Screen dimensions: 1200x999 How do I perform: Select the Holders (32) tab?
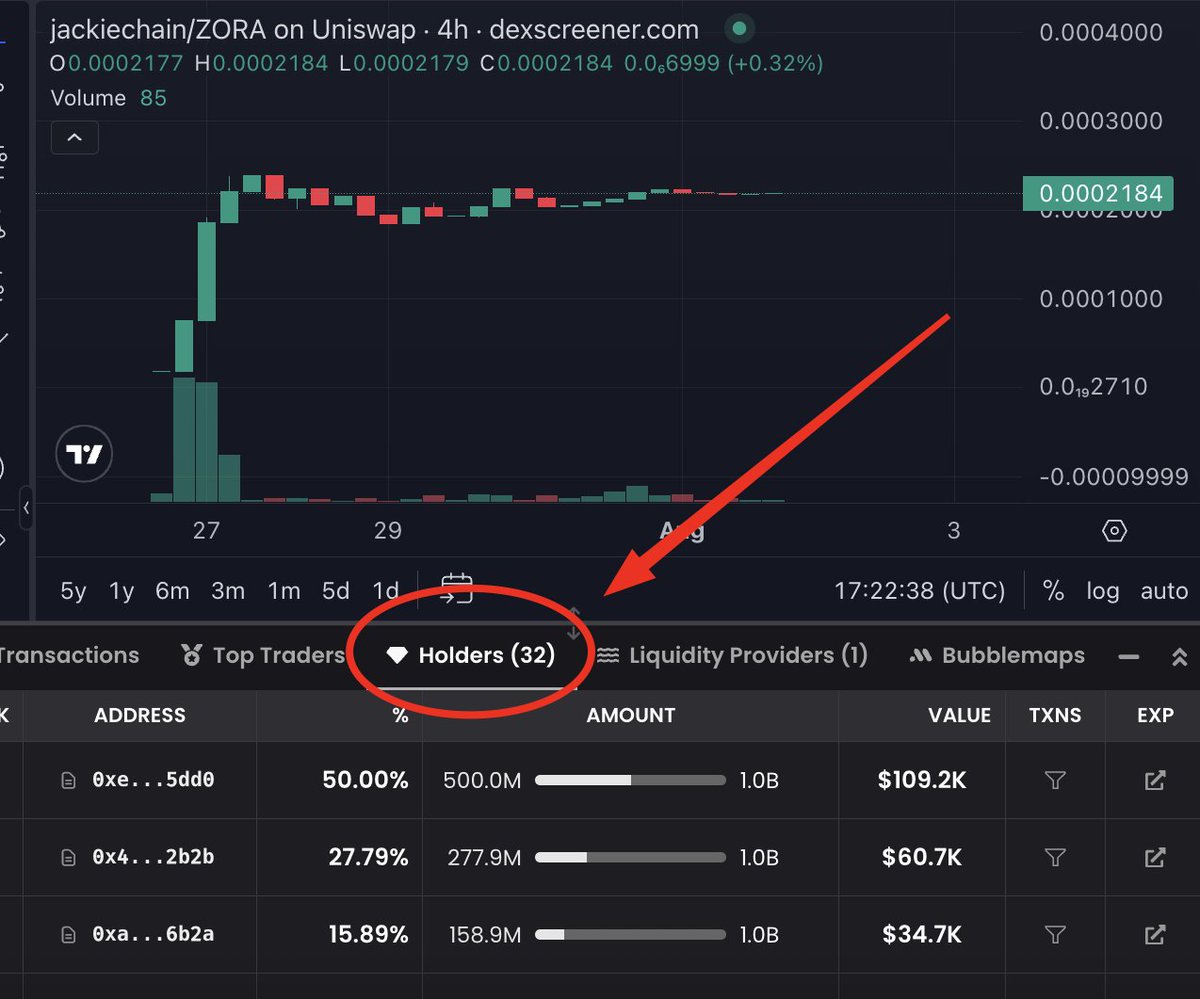pos(470,656)
